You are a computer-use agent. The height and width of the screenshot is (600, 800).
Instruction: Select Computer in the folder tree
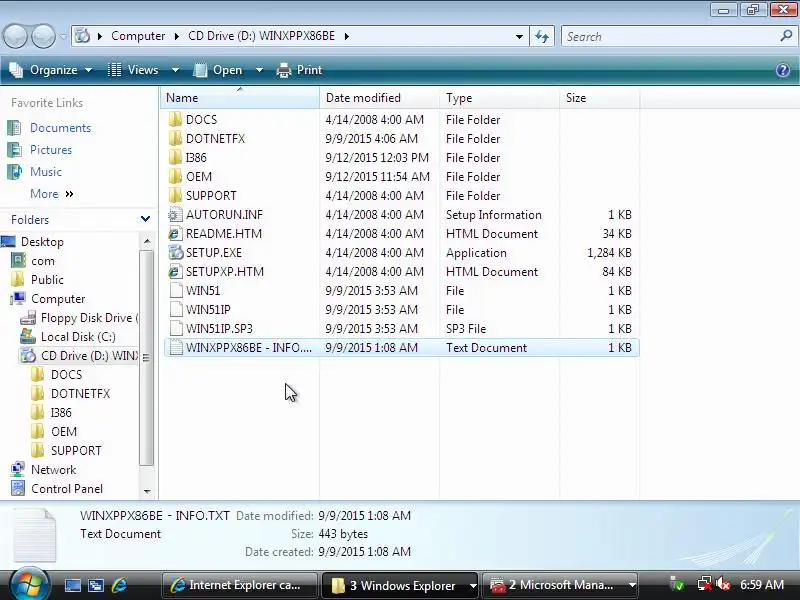pyautogui.click(x=58, y=298)
